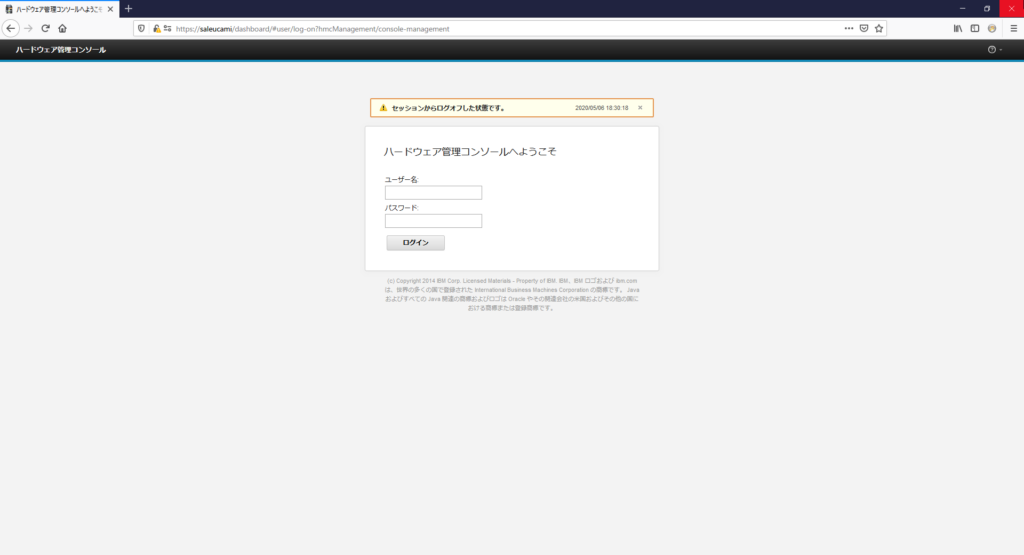Open the Library bookshelf icon
This screenshot has height=555, width=1024.
coord(957,29)
